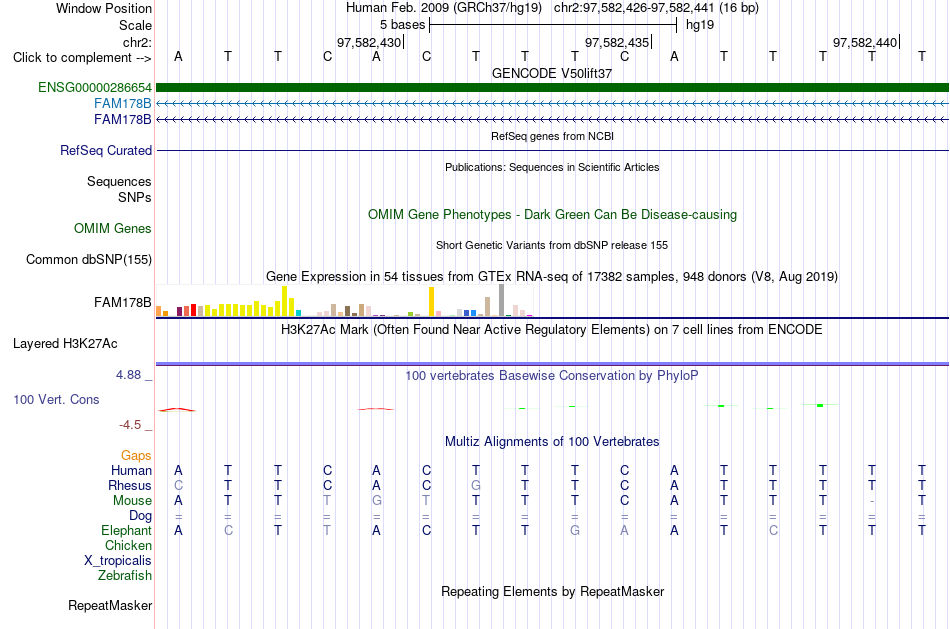Open 'Short Genetic Variants from dbSNP release 155'
Viewport: 950px width, 629px height.
552,245
